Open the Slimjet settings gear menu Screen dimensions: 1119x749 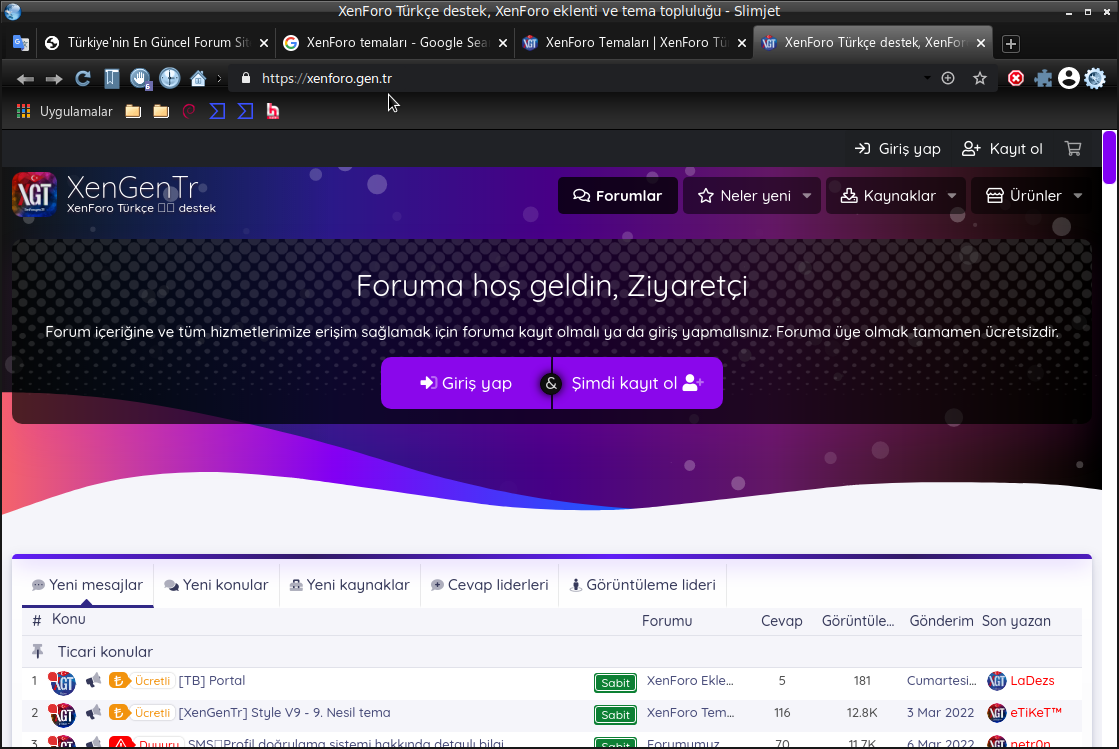coord(1095,78)
